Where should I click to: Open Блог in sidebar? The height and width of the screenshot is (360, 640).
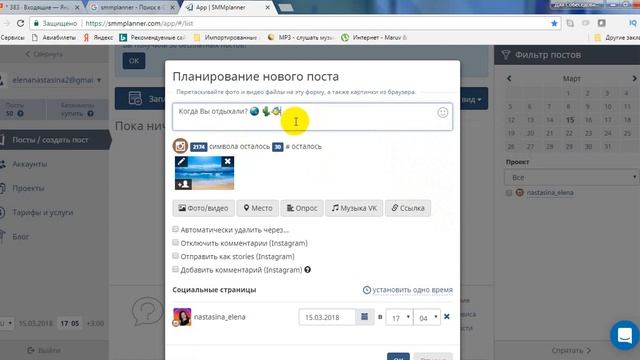pyautogui.click(x=20, y=236)
